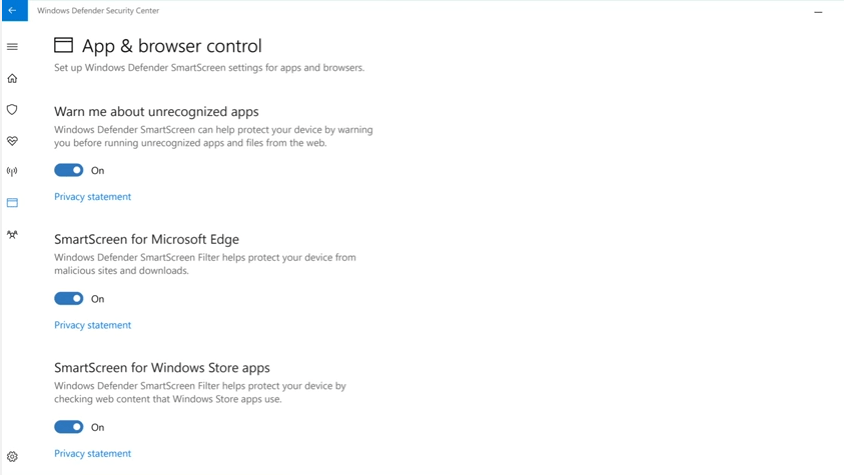Open Virus & threat protection shield icon
844x475 pixels.
click(13, 109)
